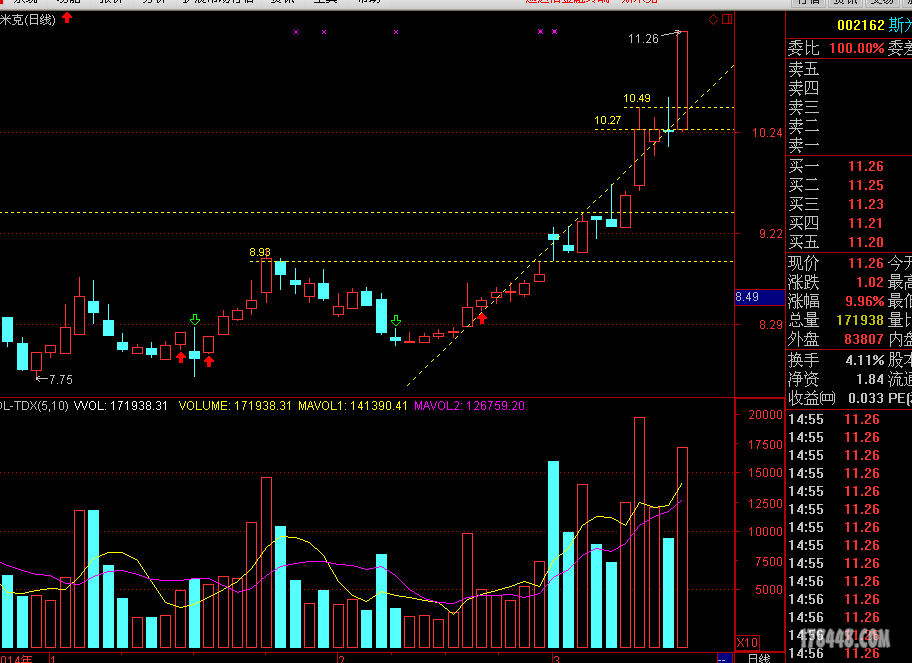Click the green down-arrow signal in February
The width and height of the screenshot is (912, 663).
pos(396,320)
